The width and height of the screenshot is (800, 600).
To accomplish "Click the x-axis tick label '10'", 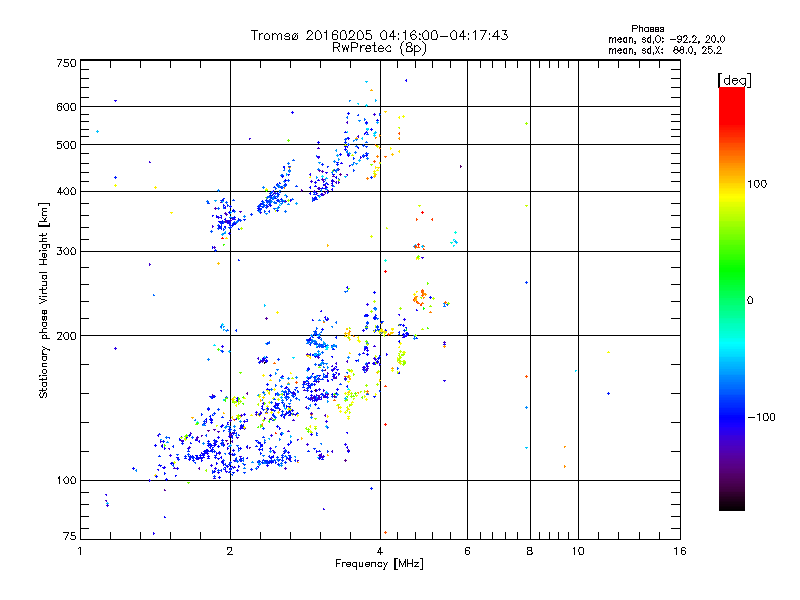I will (x=578, y=551).
